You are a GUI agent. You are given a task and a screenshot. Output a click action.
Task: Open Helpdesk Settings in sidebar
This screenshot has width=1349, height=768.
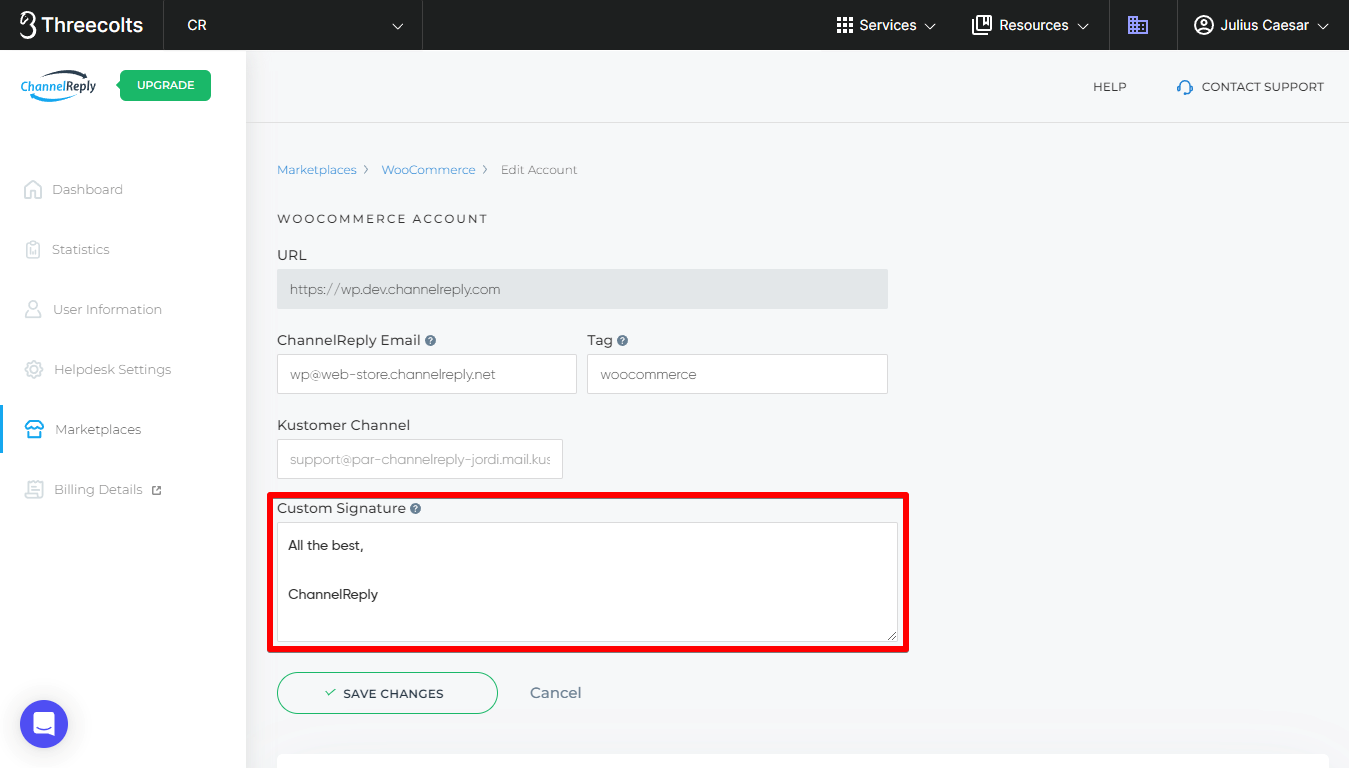click(x=111, y=369)
